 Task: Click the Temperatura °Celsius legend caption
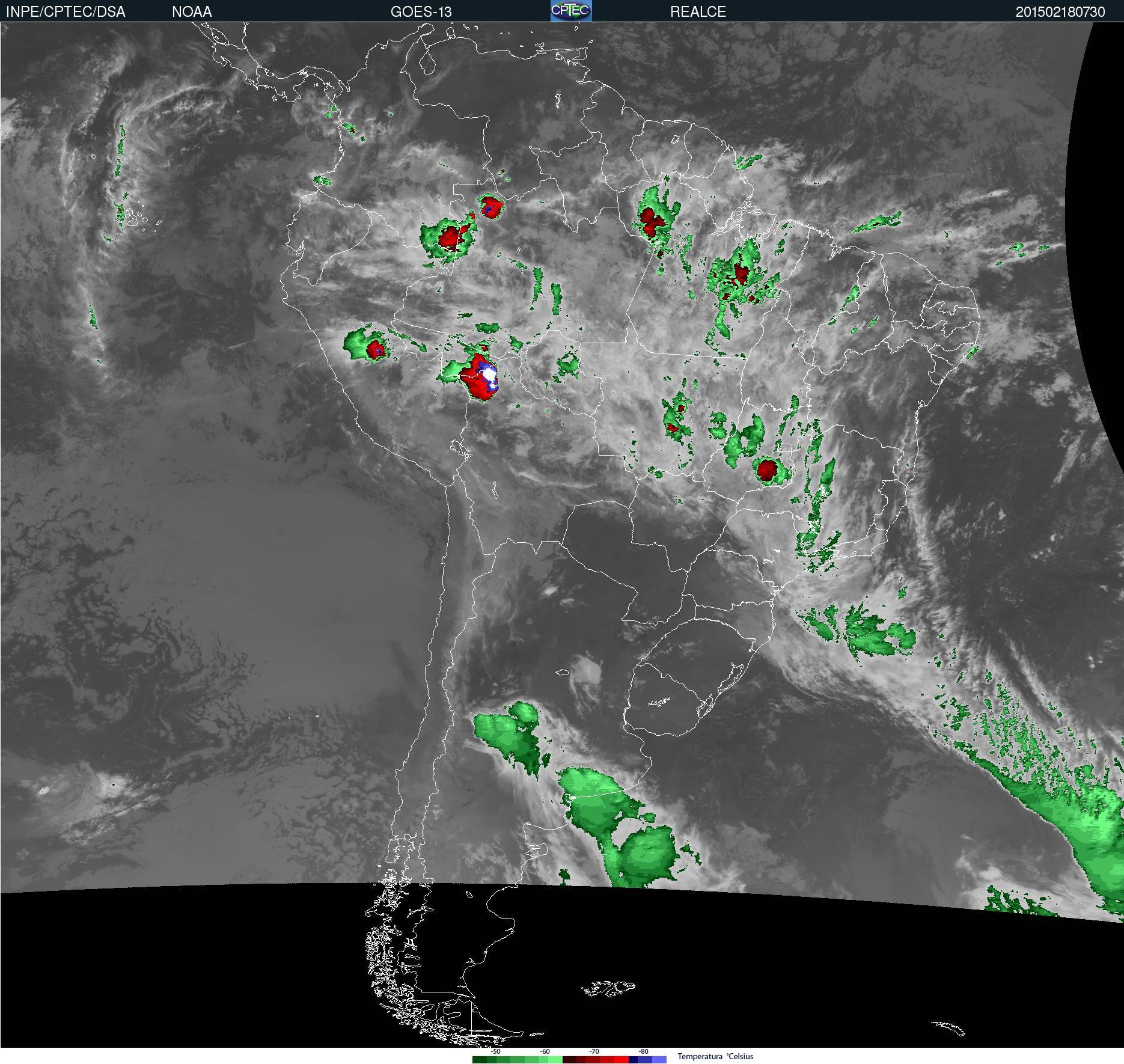click(715, 1056)
